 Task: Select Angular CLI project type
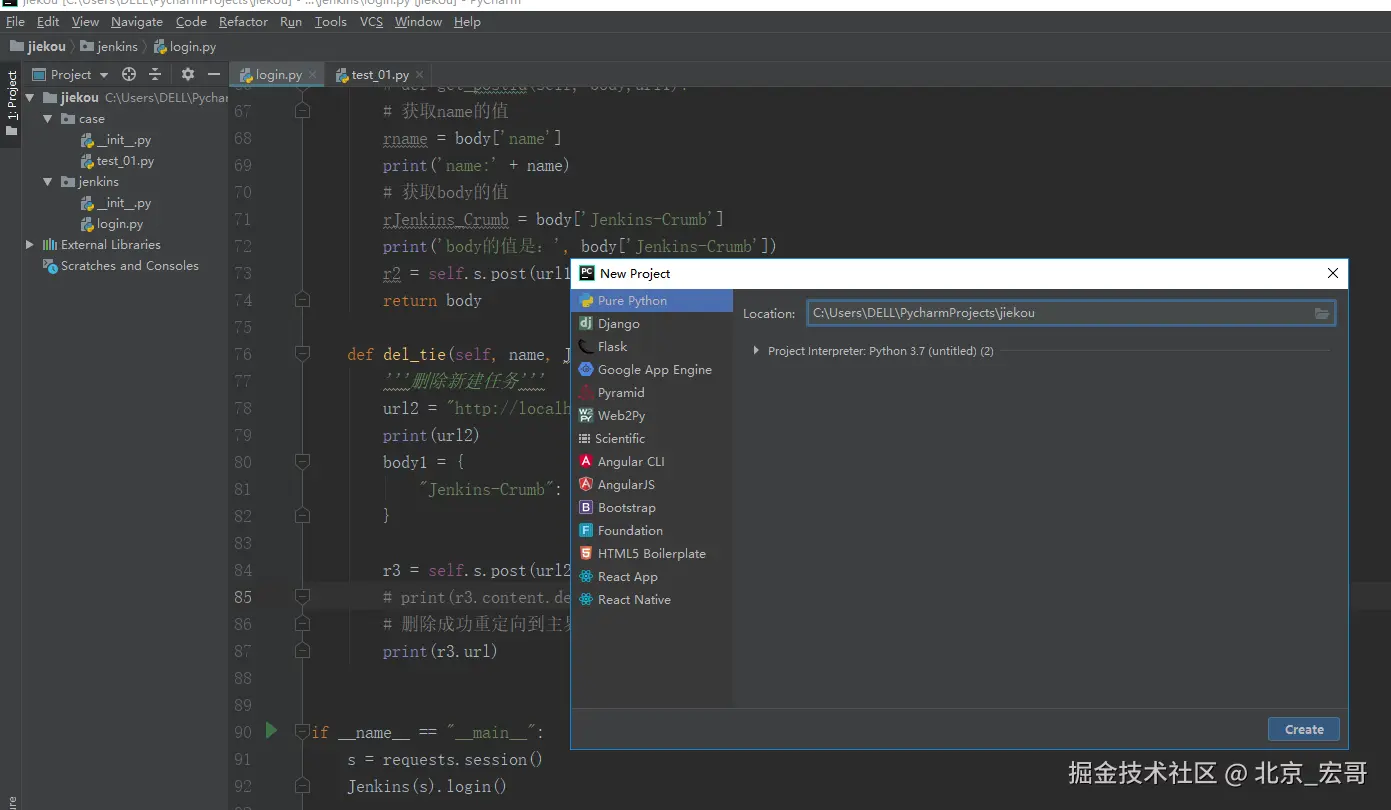coord(652,461)
